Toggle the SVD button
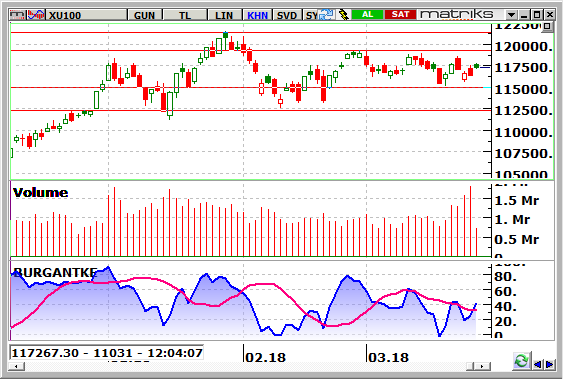Image resolution: width=564 pixels, height=379 pixels. 287,15
